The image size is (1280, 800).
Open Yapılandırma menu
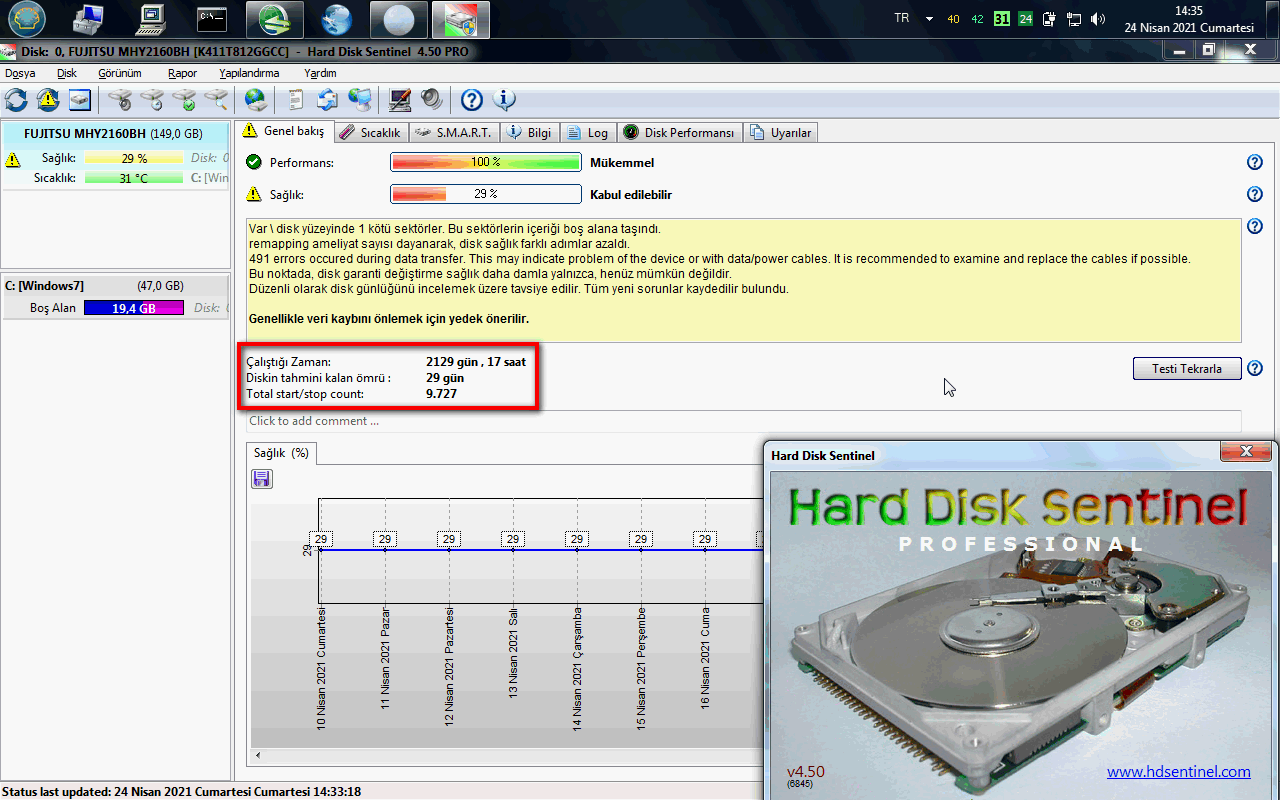[249, 73]
